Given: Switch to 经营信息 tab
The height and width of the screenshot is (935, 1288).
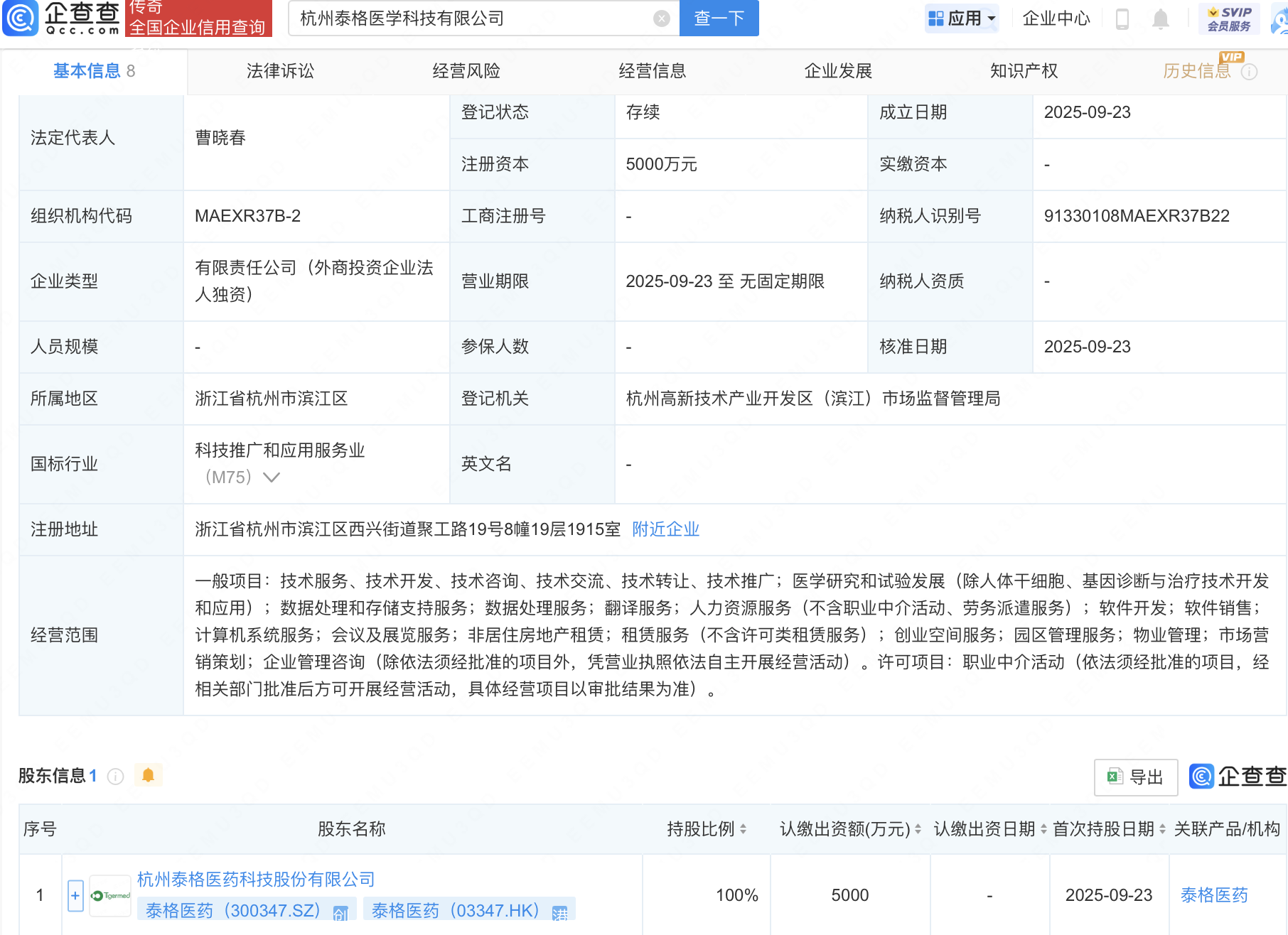Looking at the screenshot, I should pyautogui.click(x=653, y=71).
